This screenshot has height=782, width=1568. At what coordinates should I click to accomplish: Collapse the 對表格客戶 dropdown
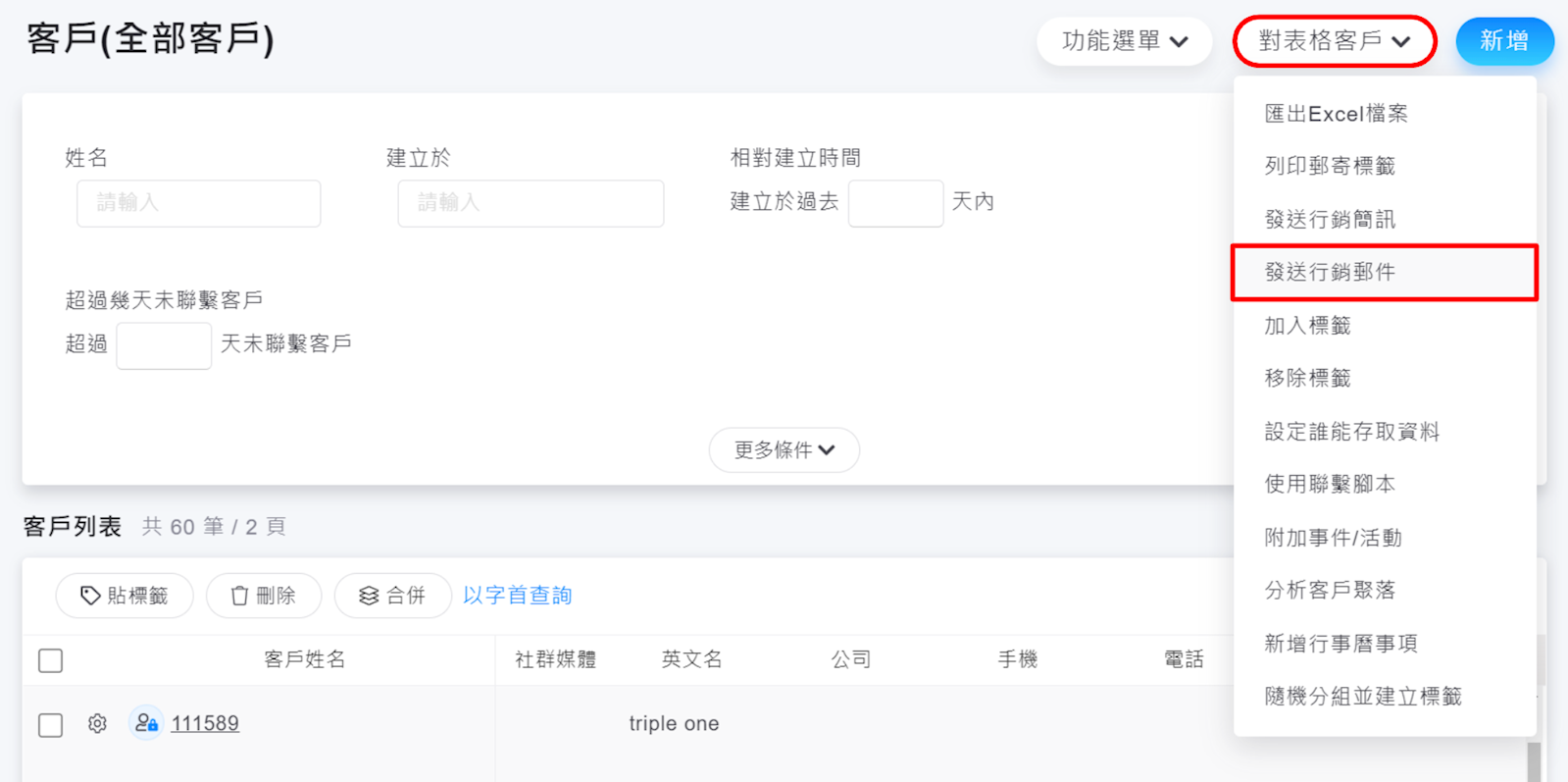[x=1334, y=41]
